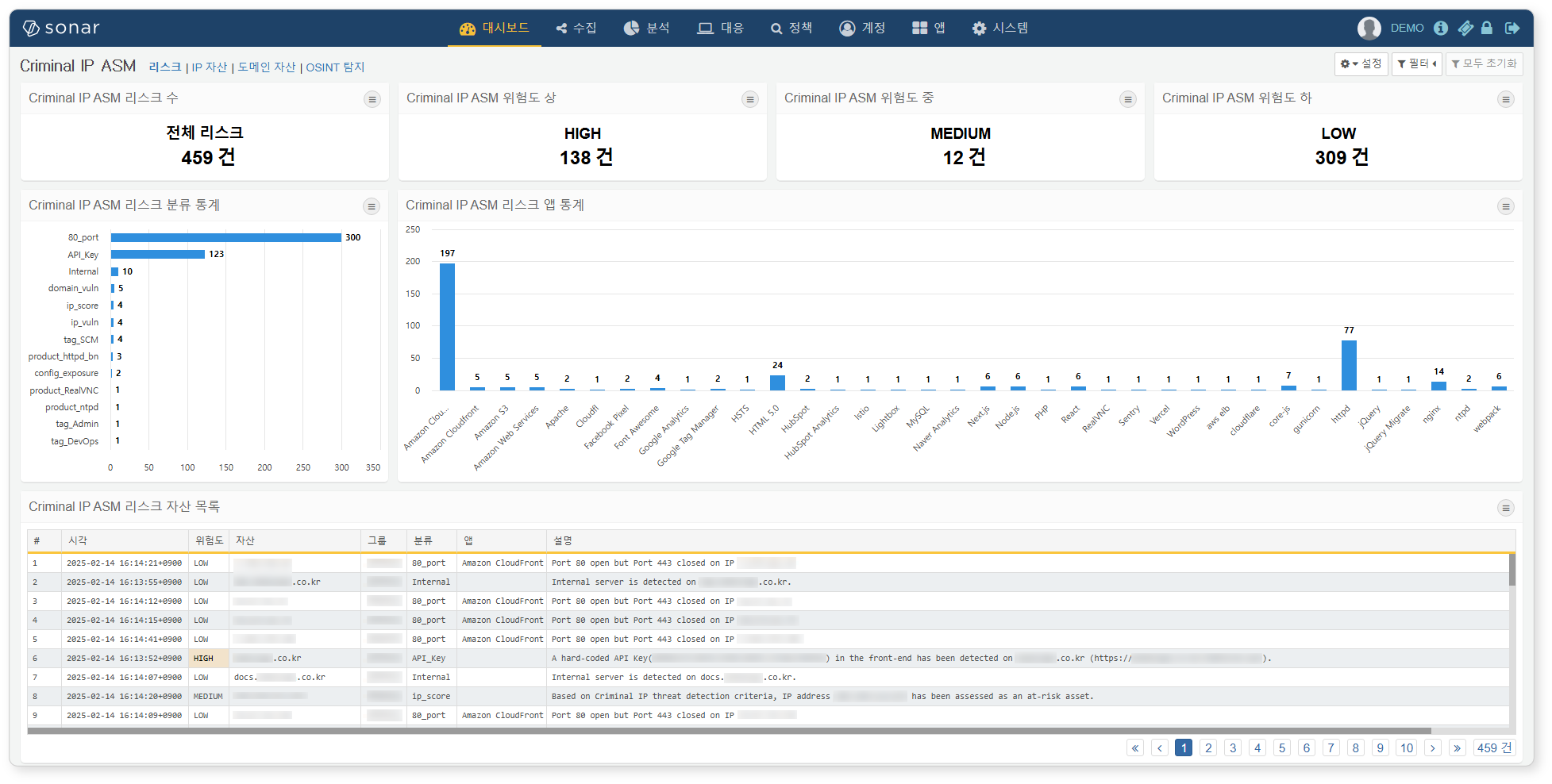The image size is (1552, 784).
Task: Open the 앱 apps menu
Action: tap(929, 28)
